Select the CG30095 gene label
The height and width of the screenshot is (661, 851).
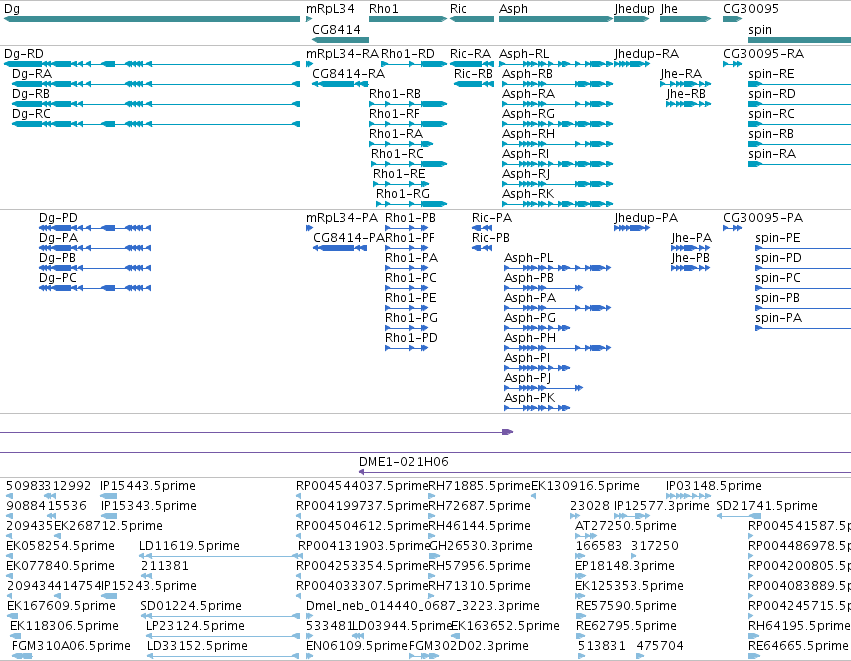pyautogui.click(x=751, y=9)
